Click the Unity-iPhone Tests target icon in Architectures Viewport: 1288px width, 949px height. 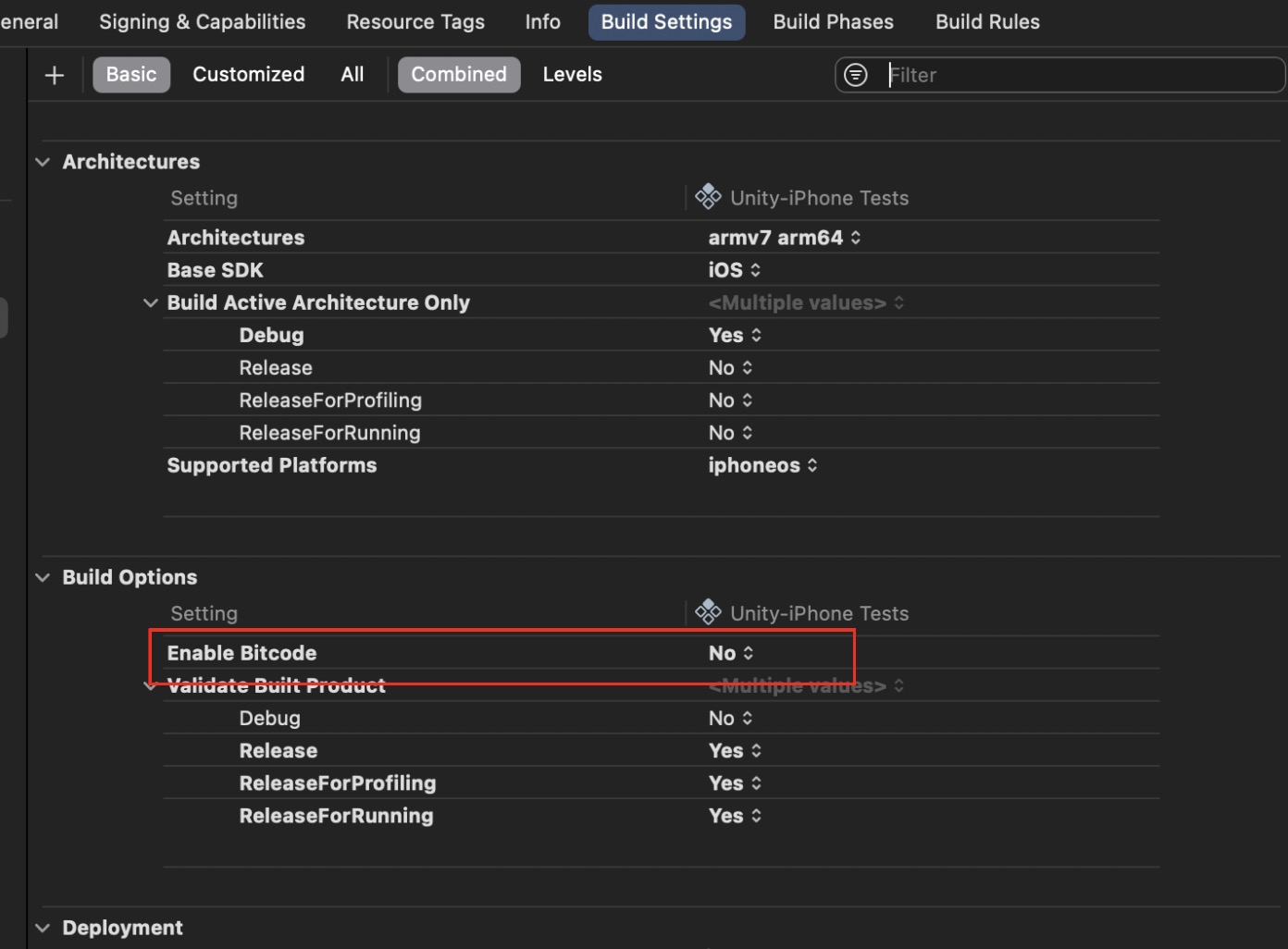click(708, 196)
